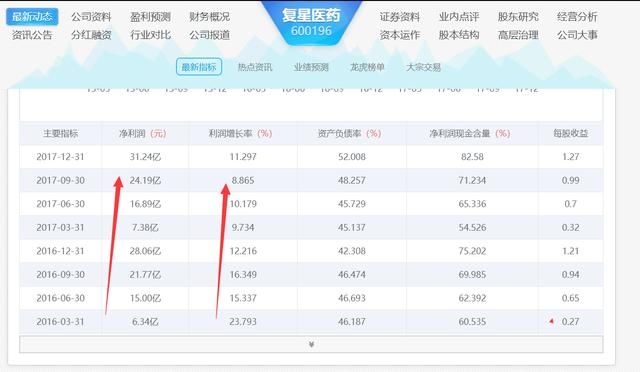Click net profit value 31.24亿

click(145, 157)
